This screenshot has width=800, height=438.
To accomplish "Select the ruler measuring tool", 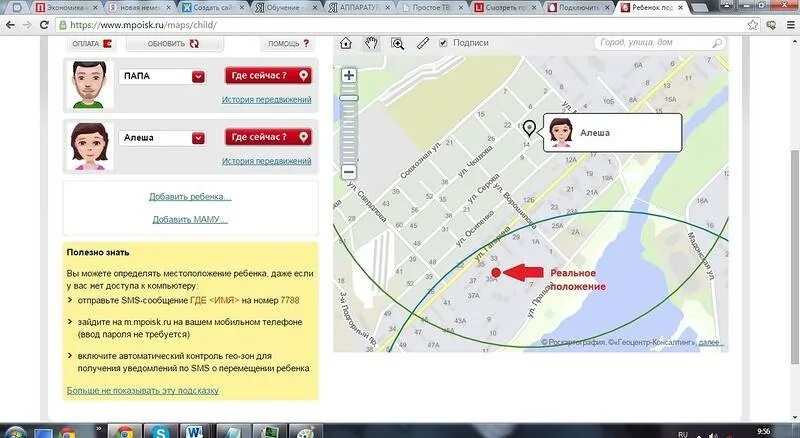I will [423, 43].
